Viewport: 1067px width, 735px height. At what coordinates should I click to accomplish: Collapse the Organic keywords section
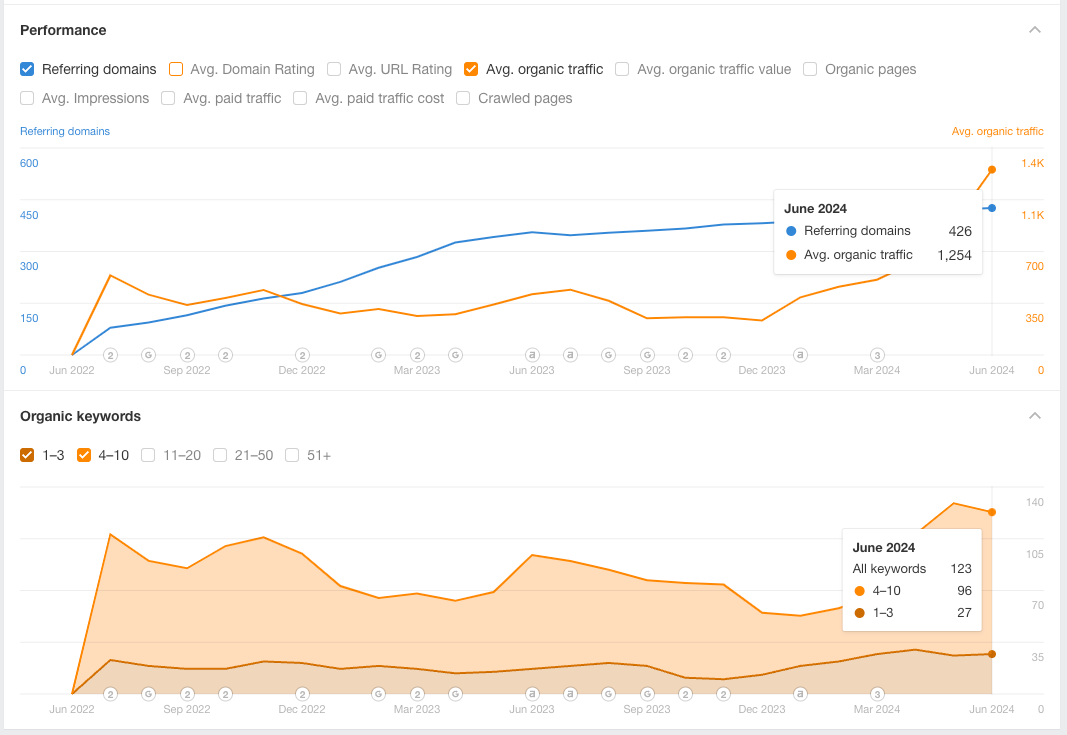pyautogui.click(x=1035, y=416)
